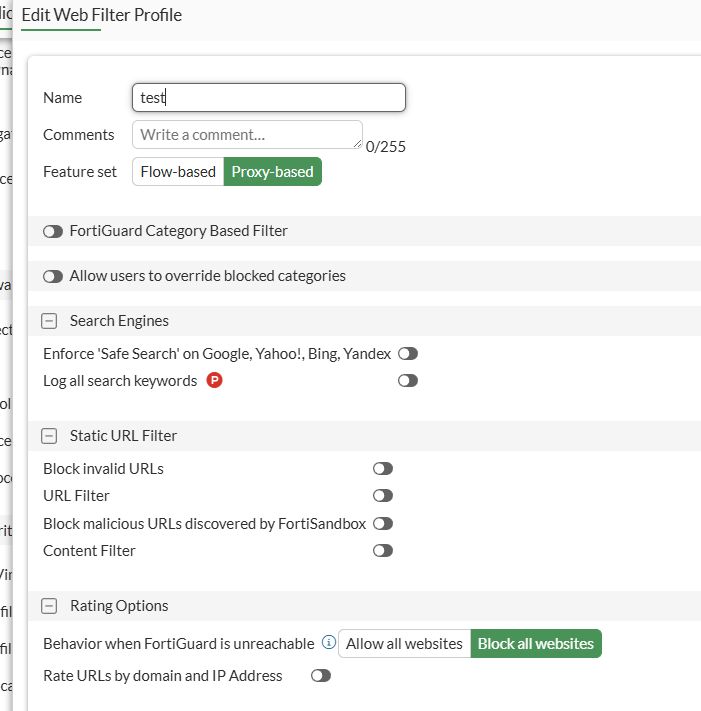
Task: Select Proxy-based feature set
Action: pyautogui.click(x=272, y=172)
